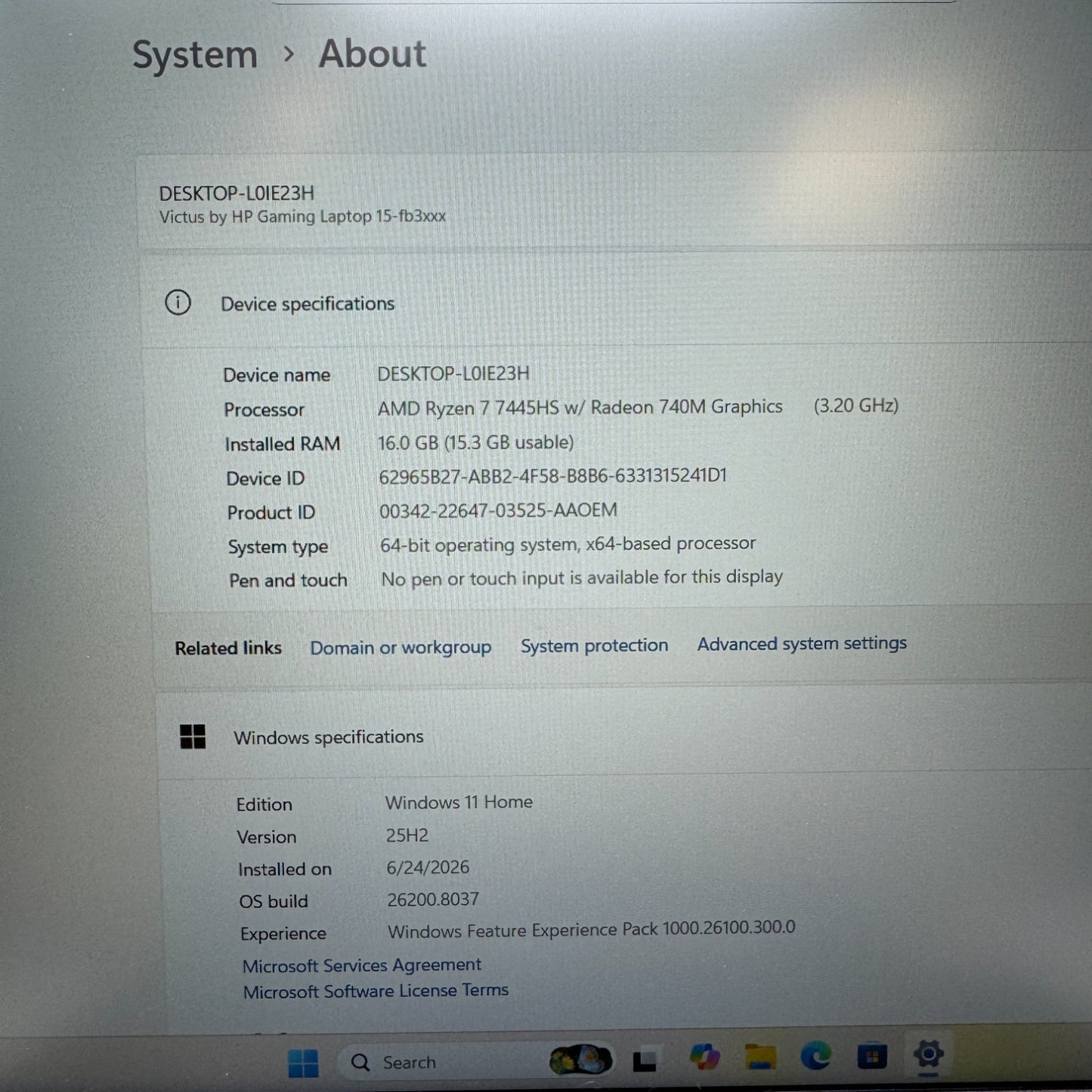The image size is (1092, 1092).
Task: Click the Product ID 00342-22647-03525-AAOEM
Action: 498,511
